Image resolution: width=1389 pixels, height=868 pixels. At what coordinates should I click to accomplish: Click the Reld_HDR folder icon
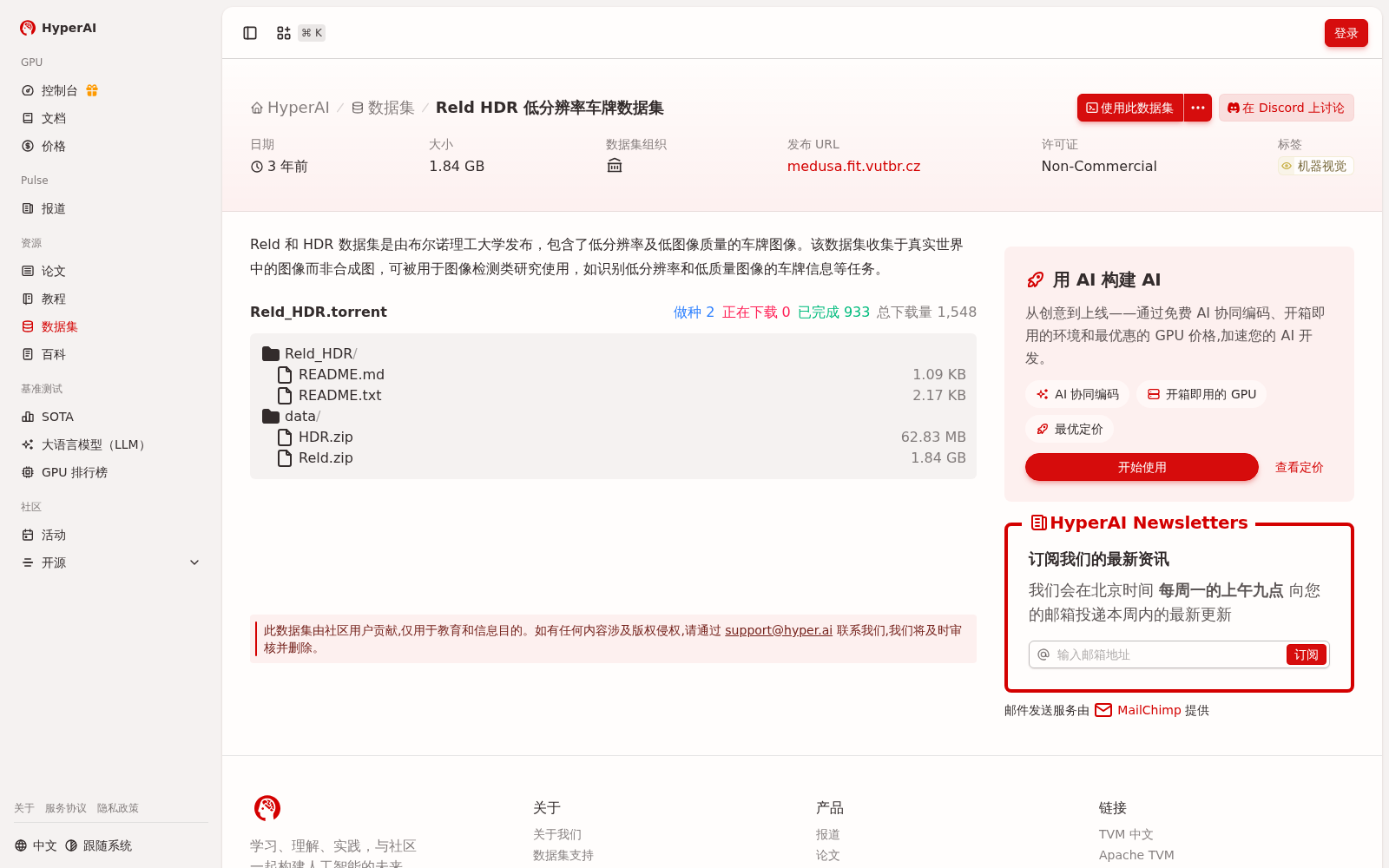pyautogui.click(x=271, y=353)
